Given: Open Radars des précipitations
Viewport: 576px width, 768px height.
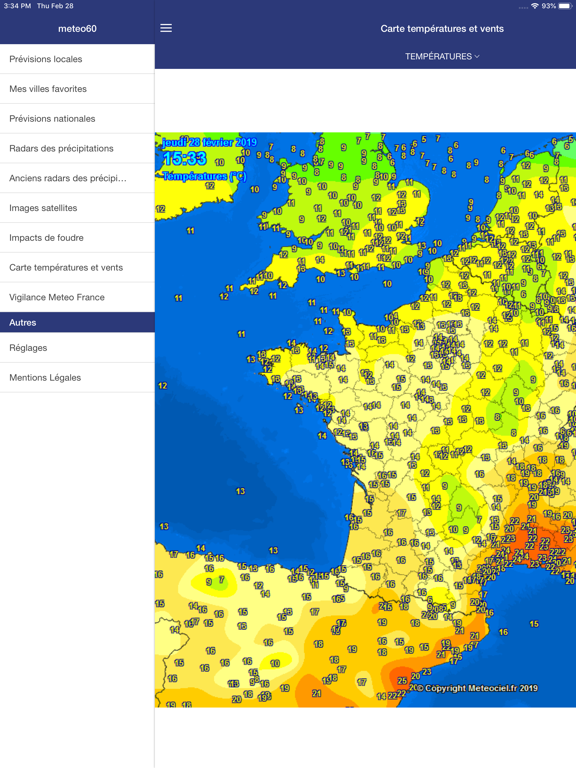Looking at the screenshot, I should 77,148.
